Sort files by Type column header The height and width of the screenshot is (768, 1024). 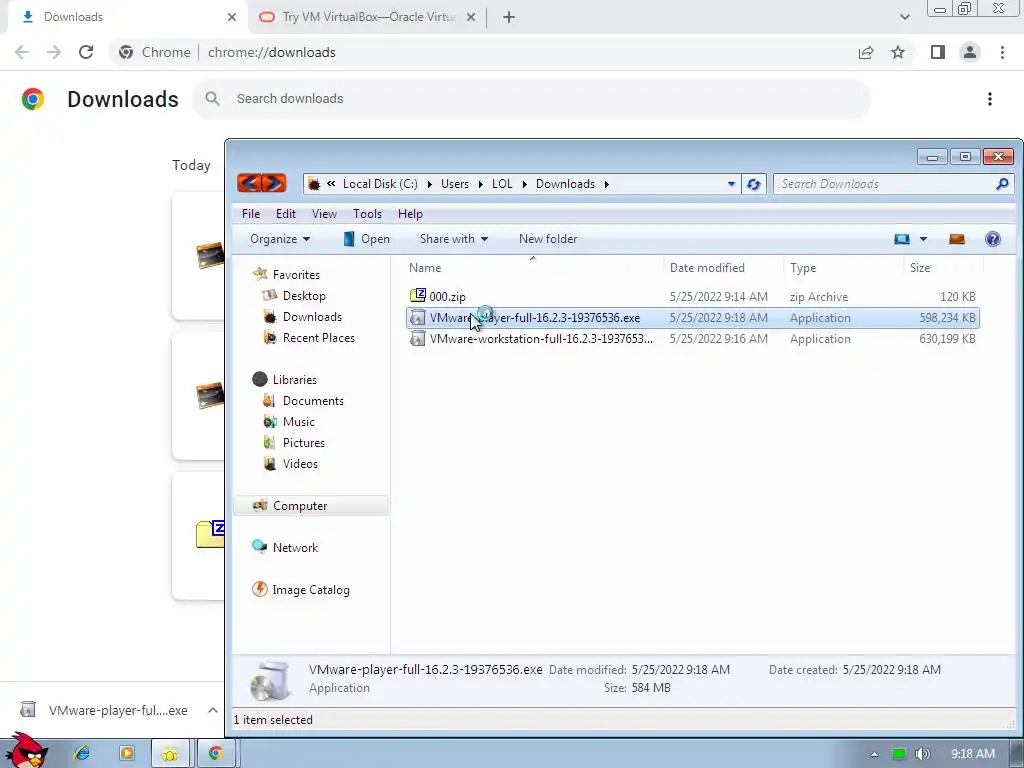pos(803,268)
